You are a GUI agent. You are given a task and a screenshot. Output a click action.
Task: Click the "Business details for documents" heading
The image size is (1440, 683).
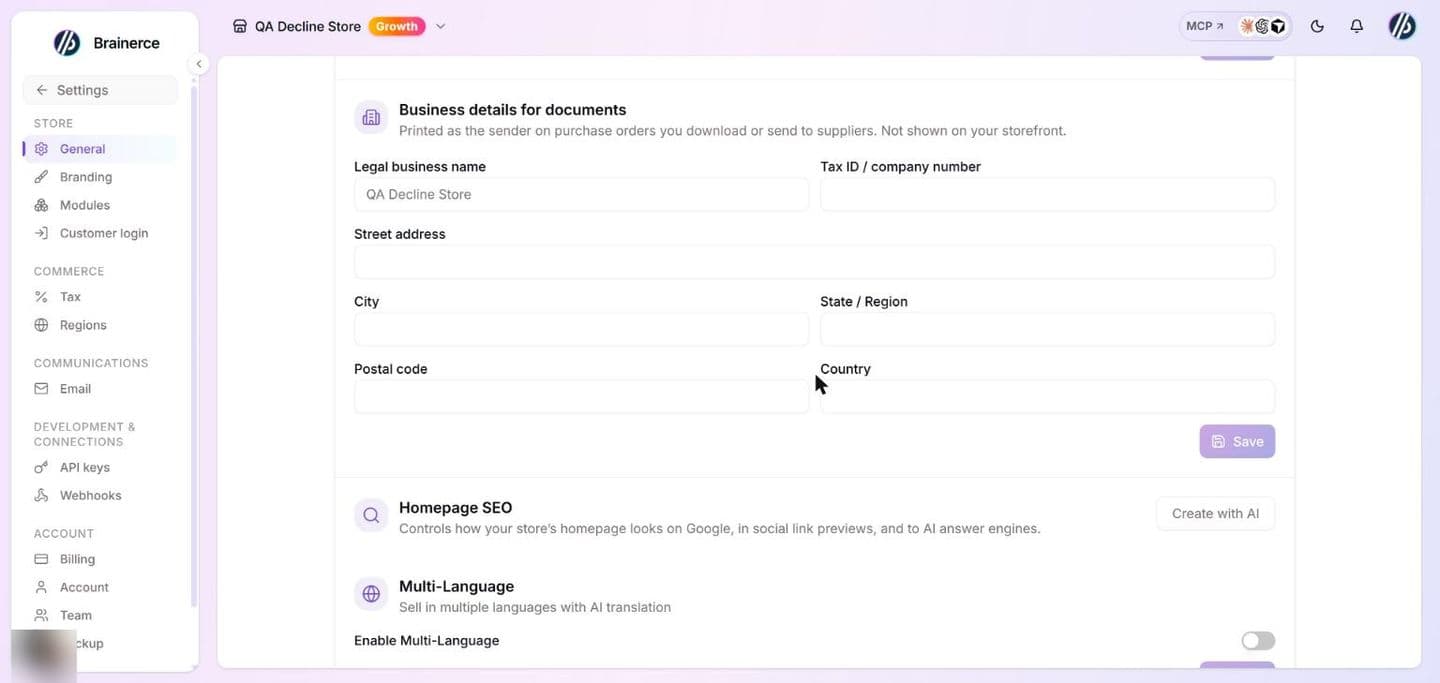512,110
